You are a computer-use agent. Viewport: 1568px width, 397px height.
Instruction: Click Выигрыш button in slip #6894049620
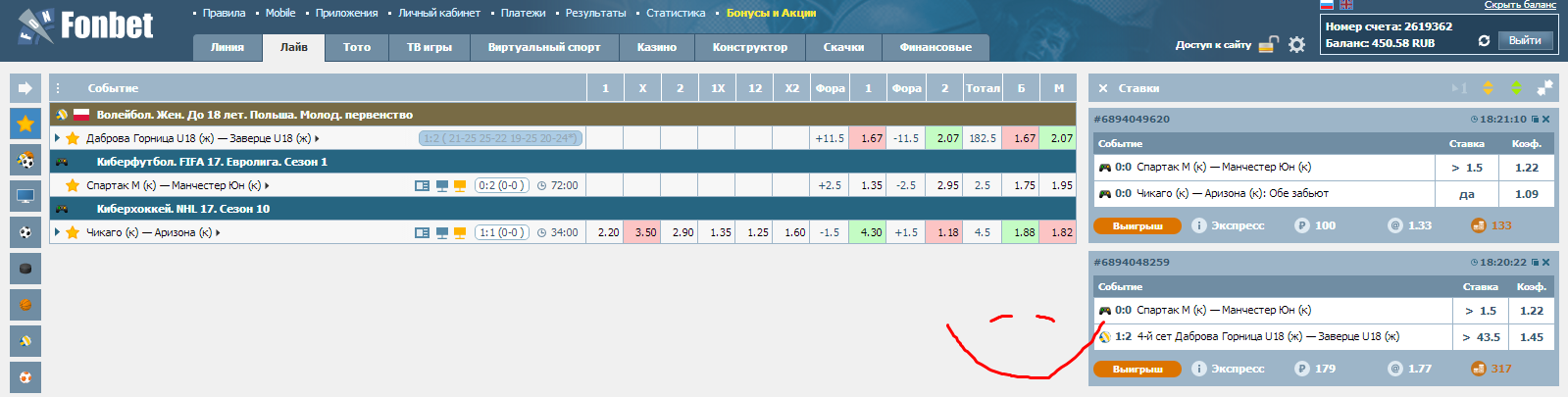pos(1138,225)
